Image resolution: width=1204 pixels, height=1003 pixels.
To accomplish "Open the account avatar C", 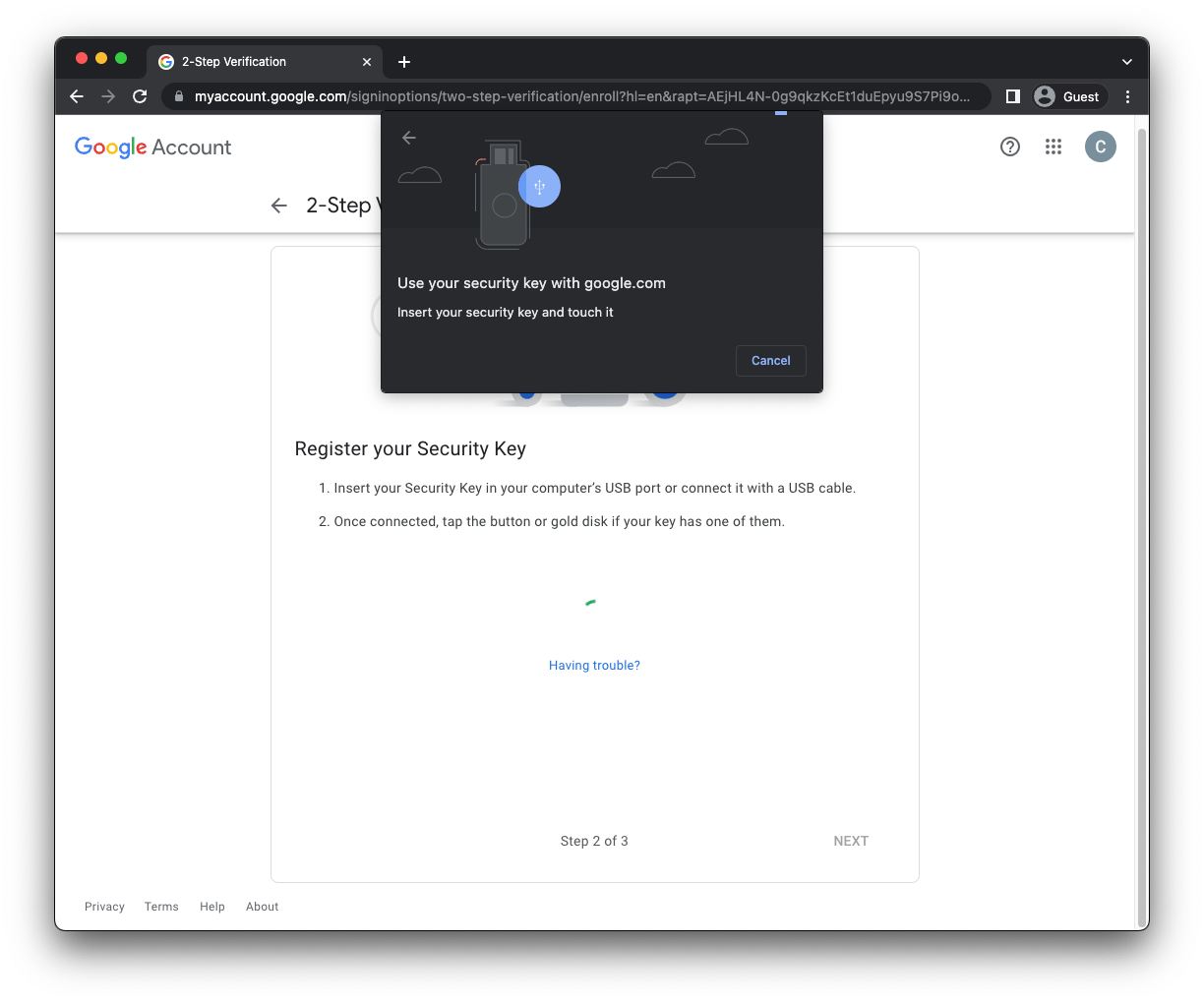I will point(1101,147).
